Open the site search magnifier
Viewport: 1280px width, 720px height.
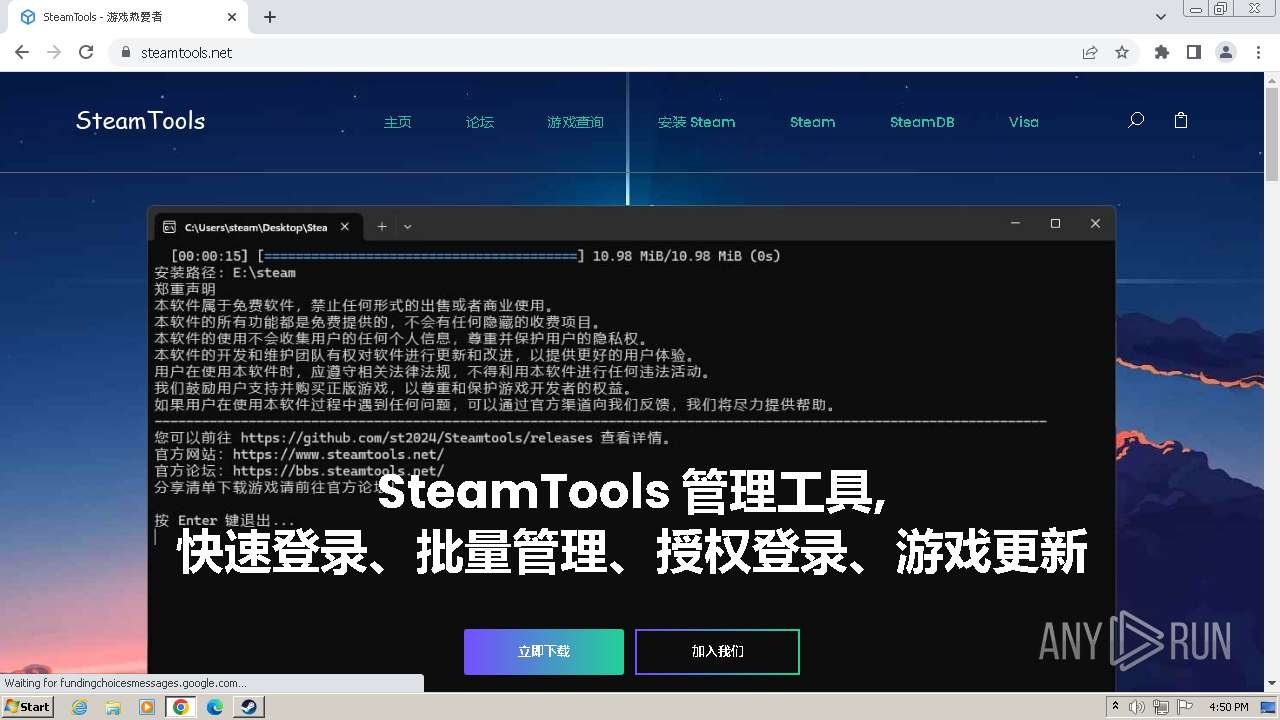[1136, 120]
